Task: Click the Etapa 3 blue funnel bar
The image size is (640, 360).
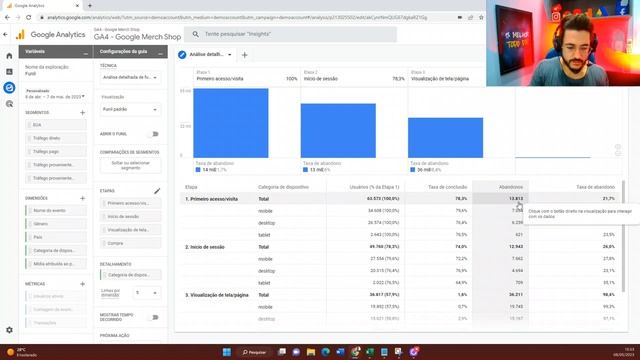Action: click(446, 138)
